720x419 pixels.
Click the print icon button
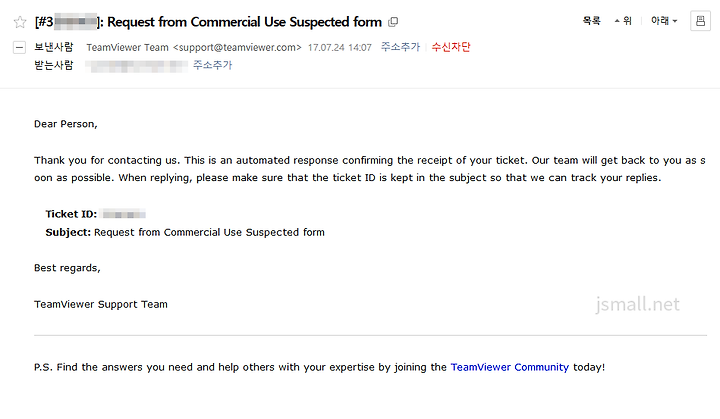click(700, 21)
